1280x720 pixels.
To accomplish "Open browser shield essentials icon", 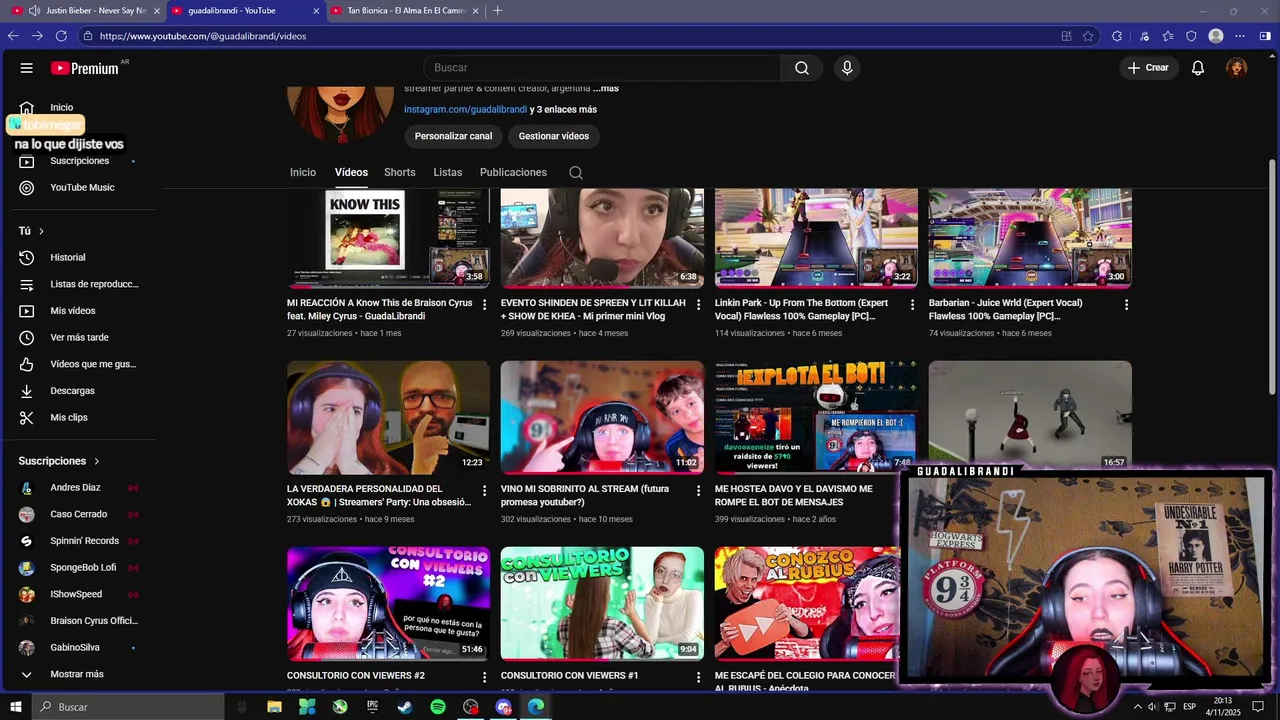I will click(x=1191, y=36).
